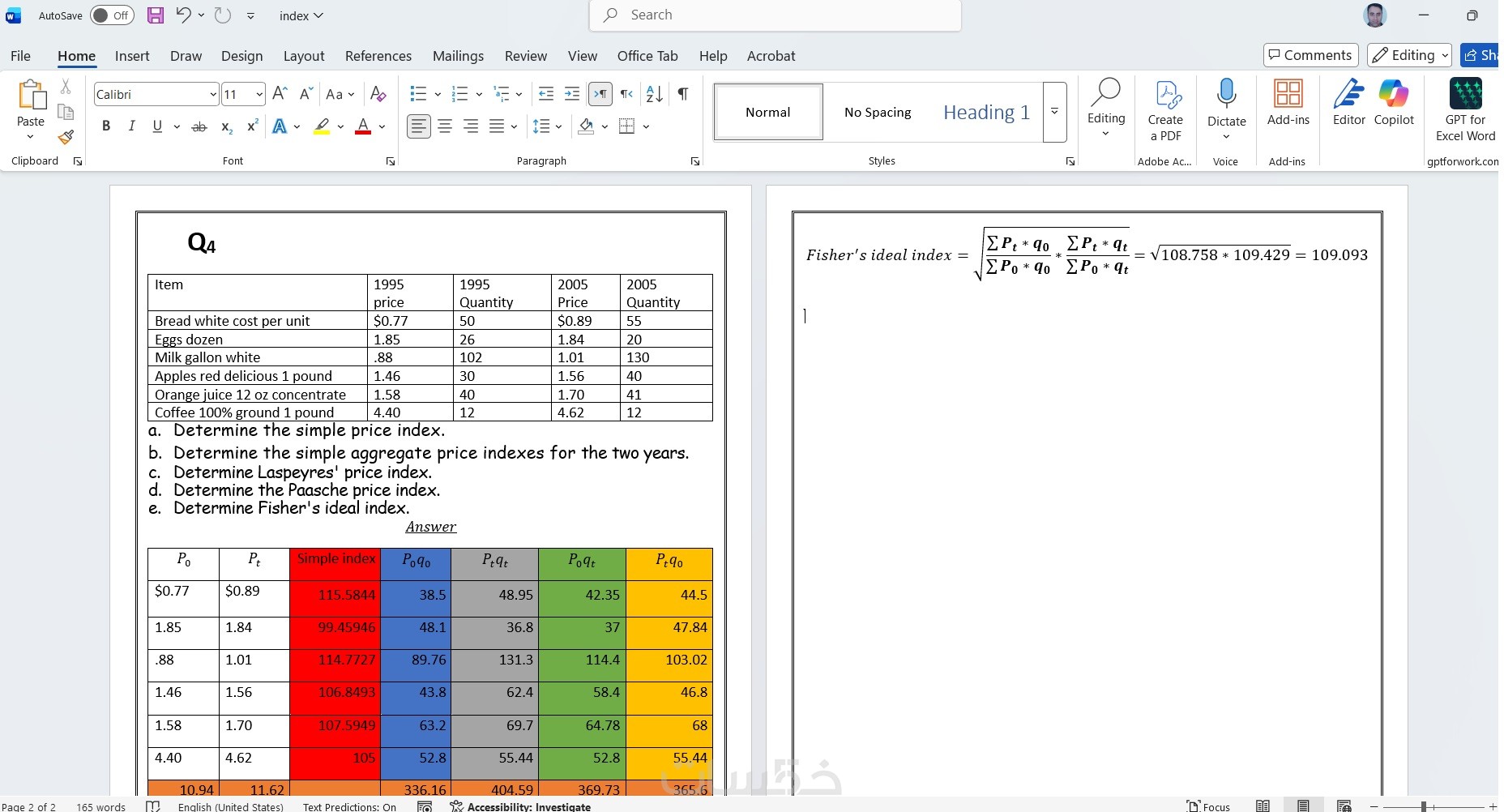
Task: Copy selection with the Copy icon
Action: pyautogui.click(x=66, y=112)
